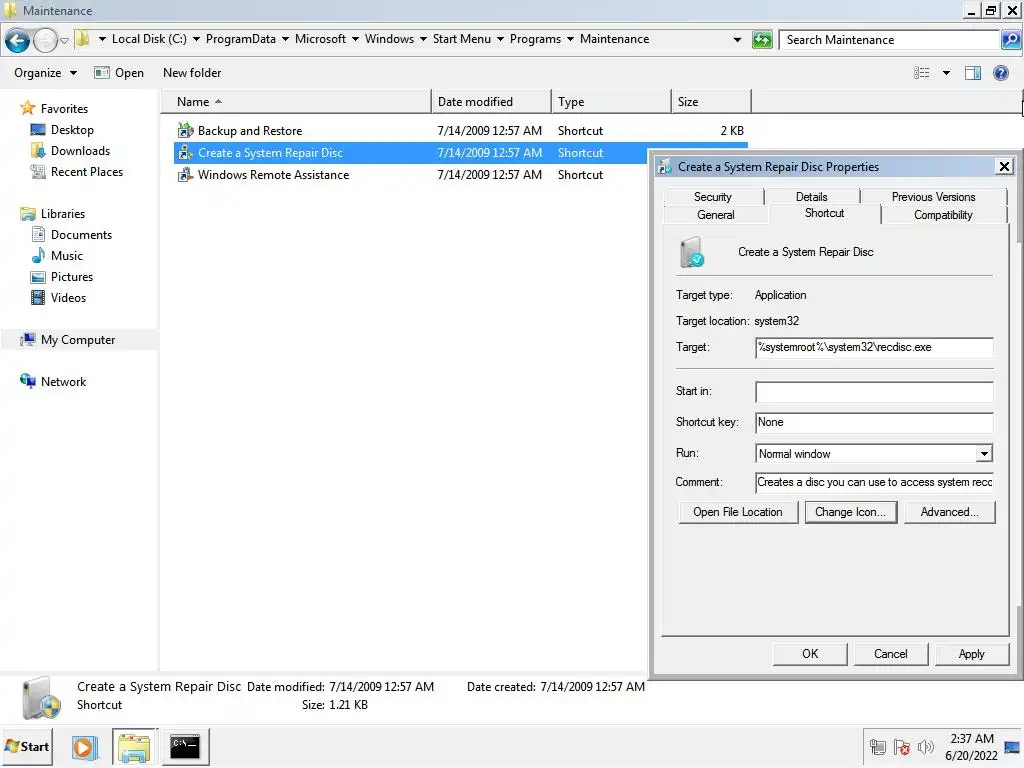The height and width of the screenshot is (768, 1024).
Task: Sort by the Type column header
Action: pyautogui.click(x=611, y=102)
